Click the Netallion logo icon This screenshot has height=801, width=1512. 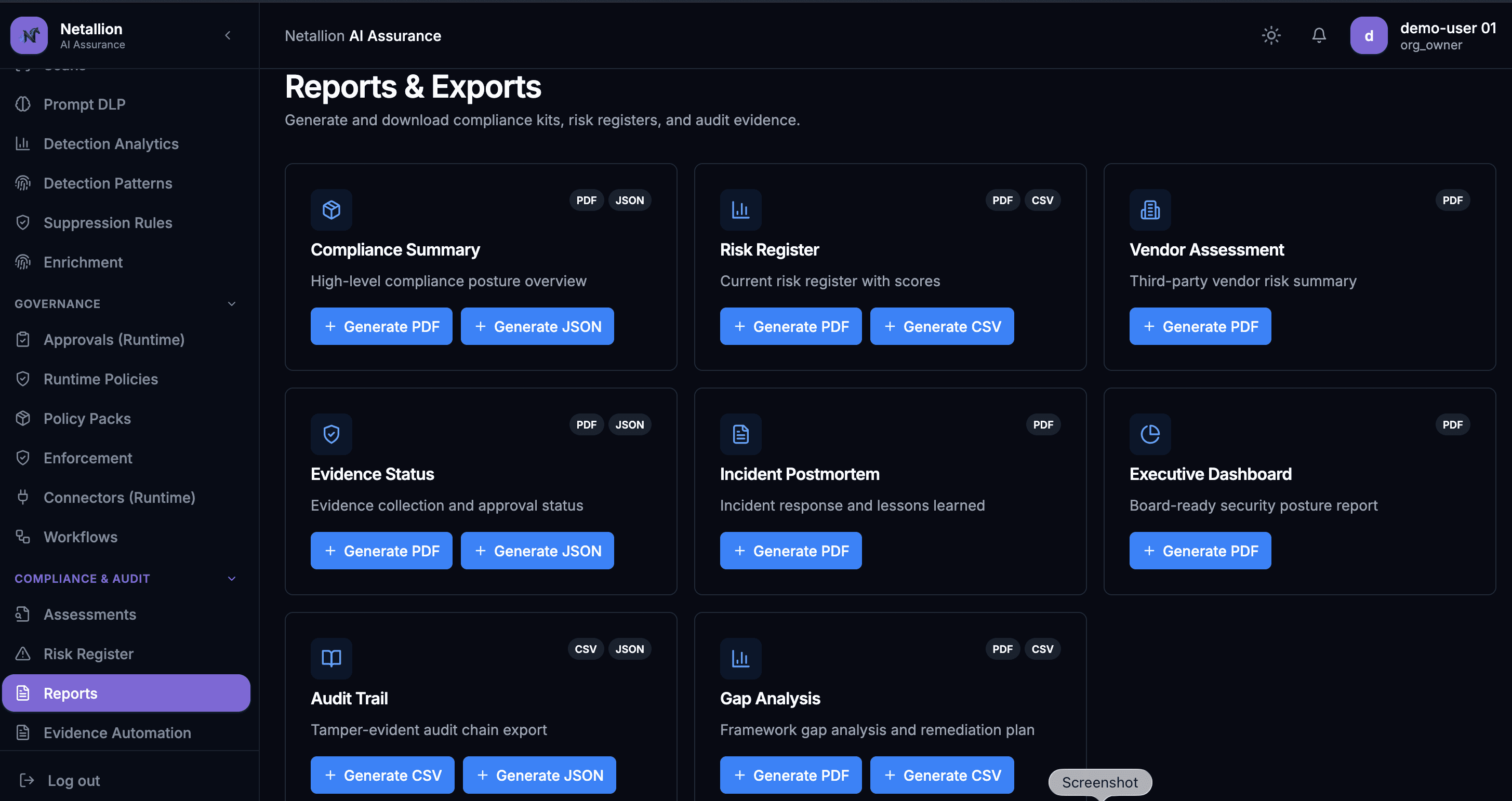click(29, 35)
